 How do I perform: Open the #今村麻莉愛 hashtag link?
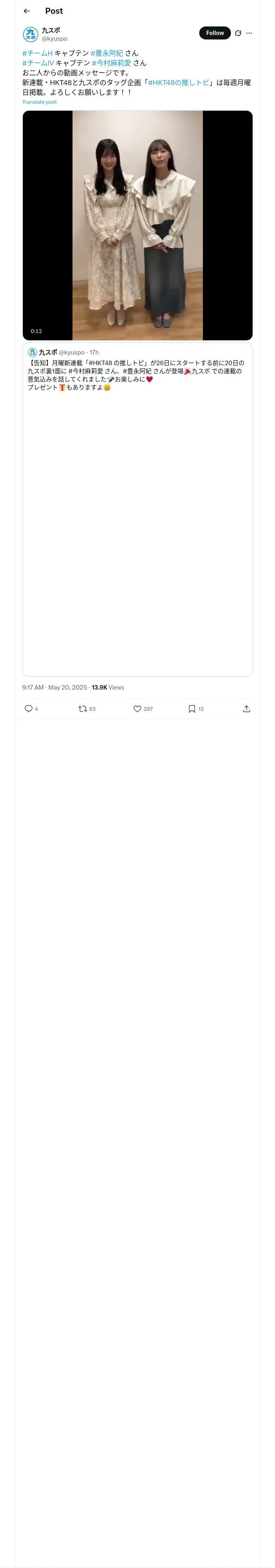[112, 63]
